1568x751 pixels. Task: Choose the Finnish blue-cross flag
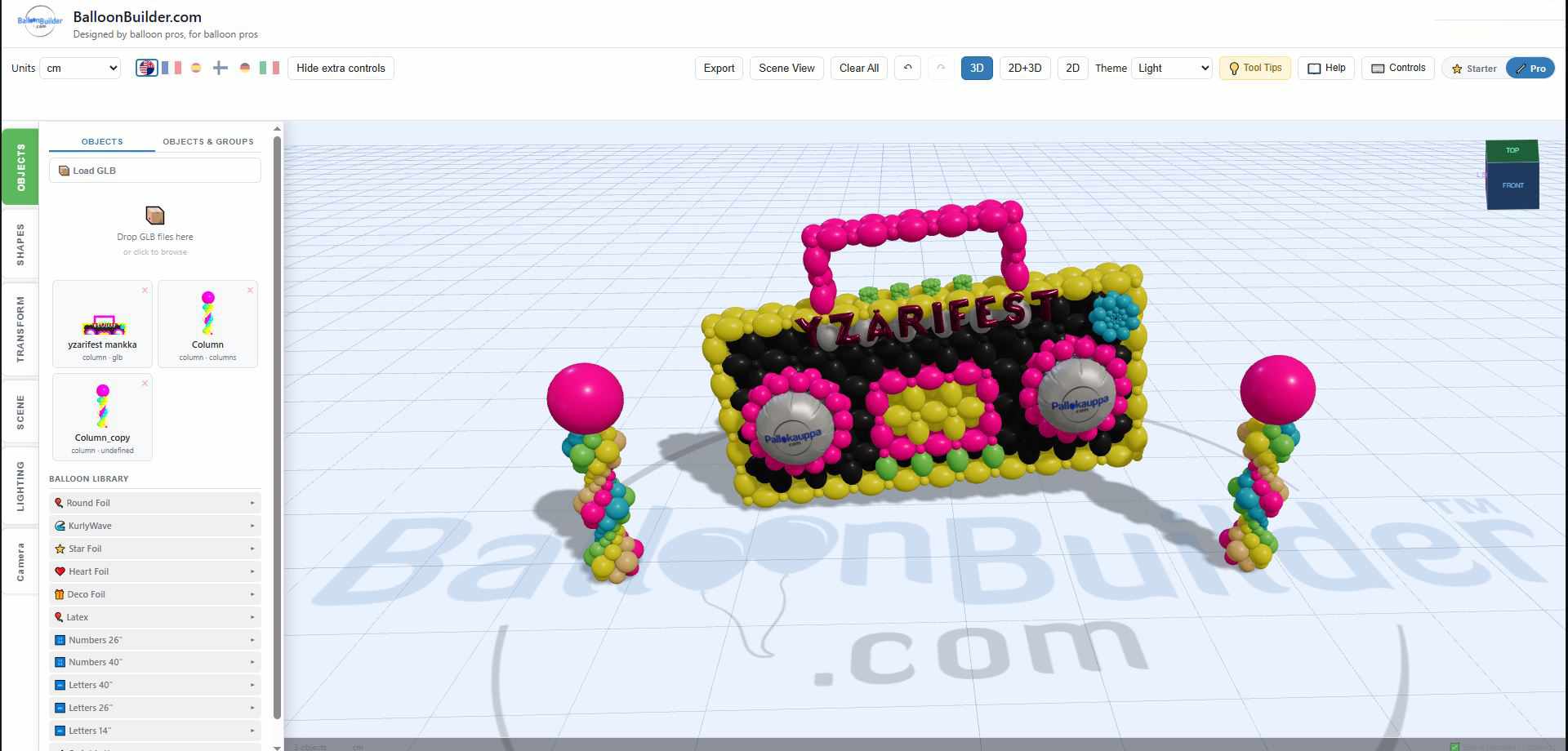[x=220, y=68]
